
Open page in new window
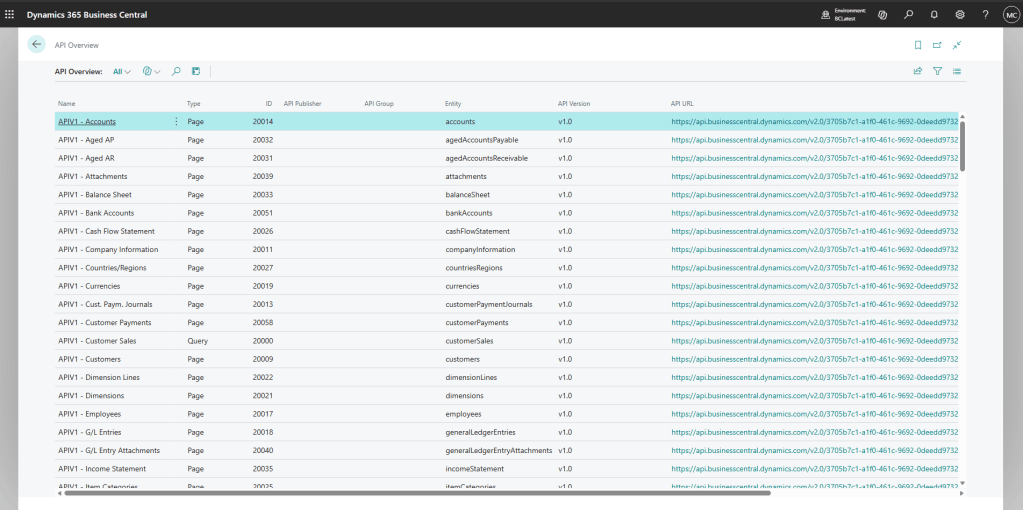[x=938, y=45]
